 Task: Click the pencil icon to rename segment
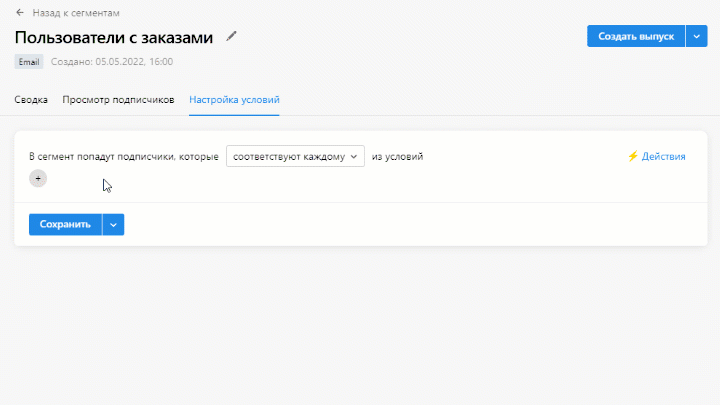[x=232, y=36]
